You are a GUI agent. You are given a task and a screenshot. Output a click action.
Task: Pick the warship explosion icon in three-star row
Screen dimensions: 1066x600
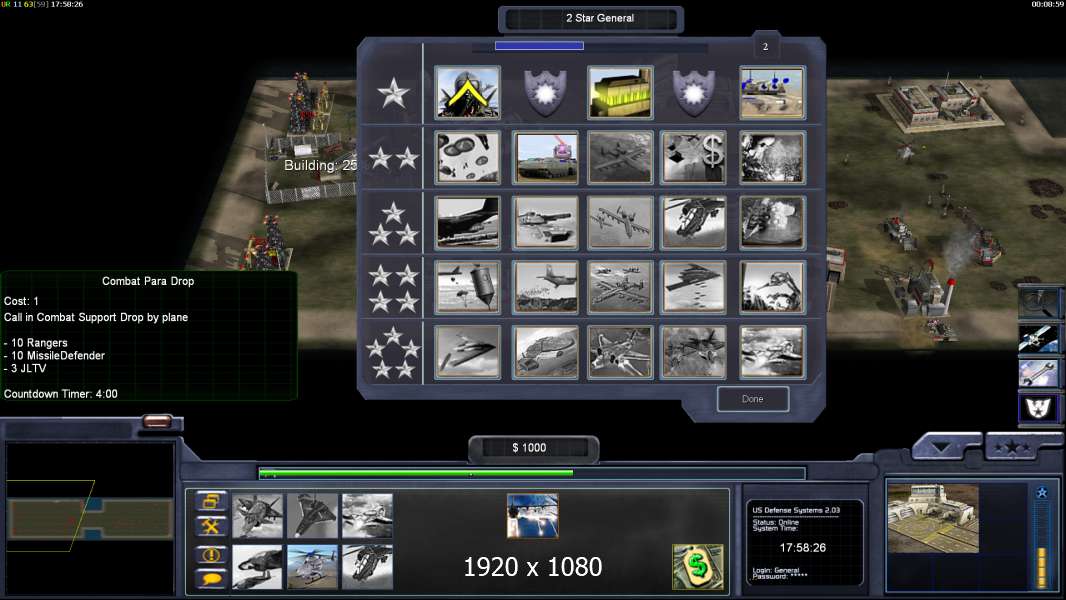click(x=772, y=223)
